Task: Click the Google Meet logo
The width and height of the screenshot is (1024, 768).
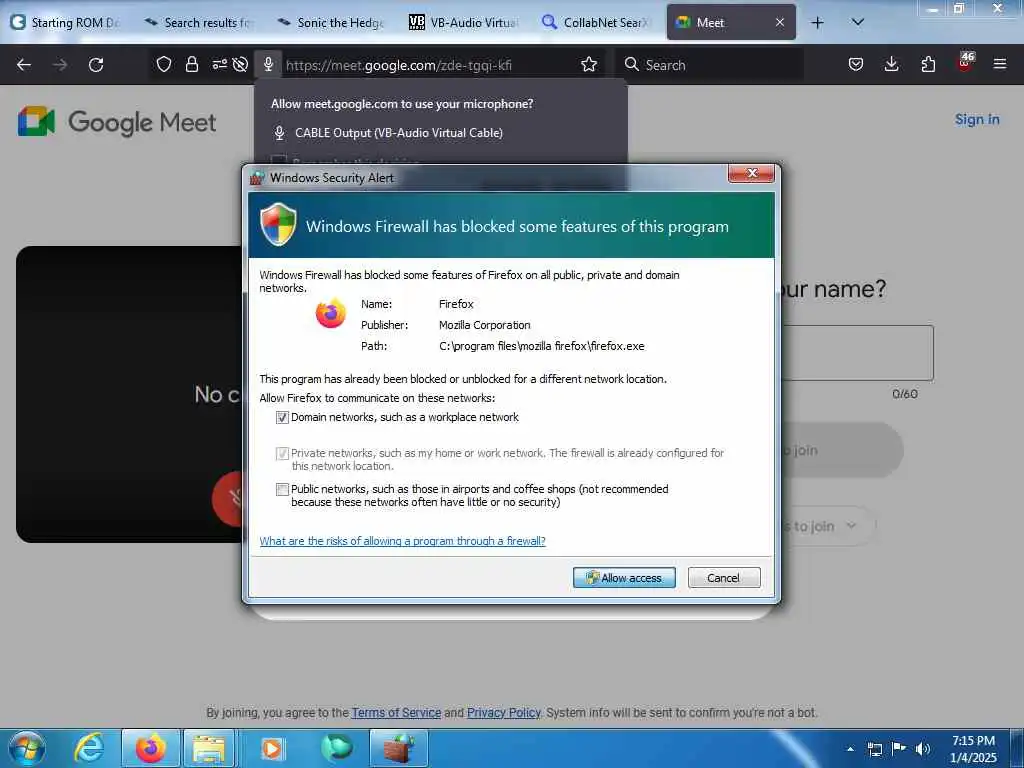Action: (x=117, y=121)
